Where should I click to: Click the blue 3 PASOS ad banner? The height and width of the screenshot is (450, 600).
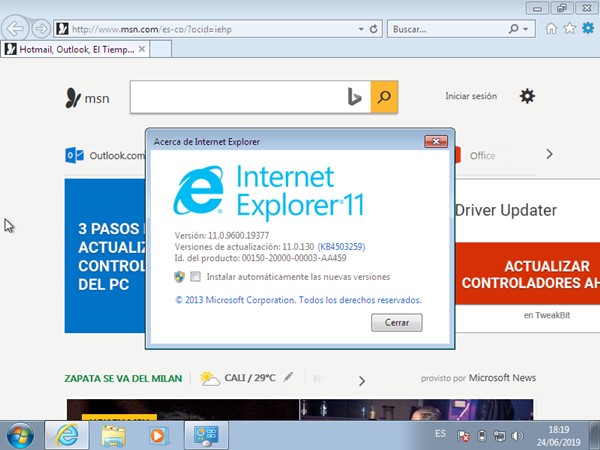[105, 256]
